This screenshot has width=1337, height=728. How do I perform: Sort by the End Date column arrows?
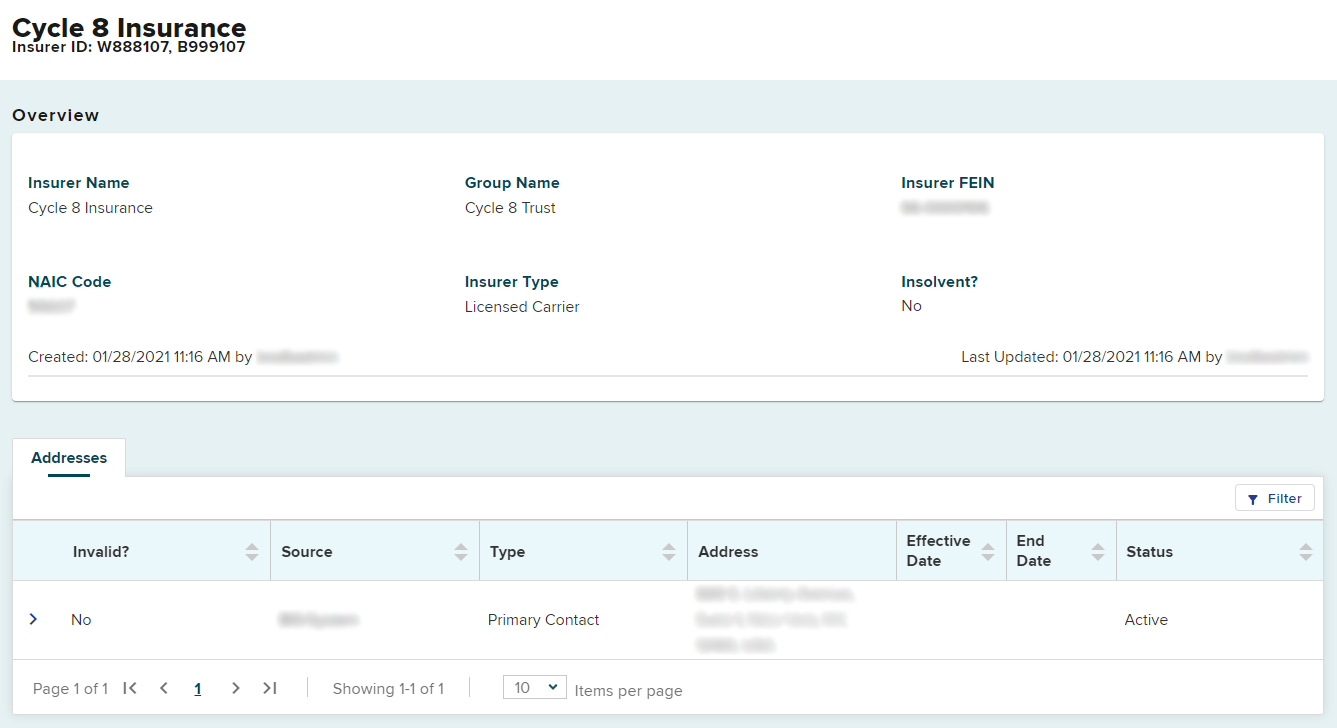1098,552
